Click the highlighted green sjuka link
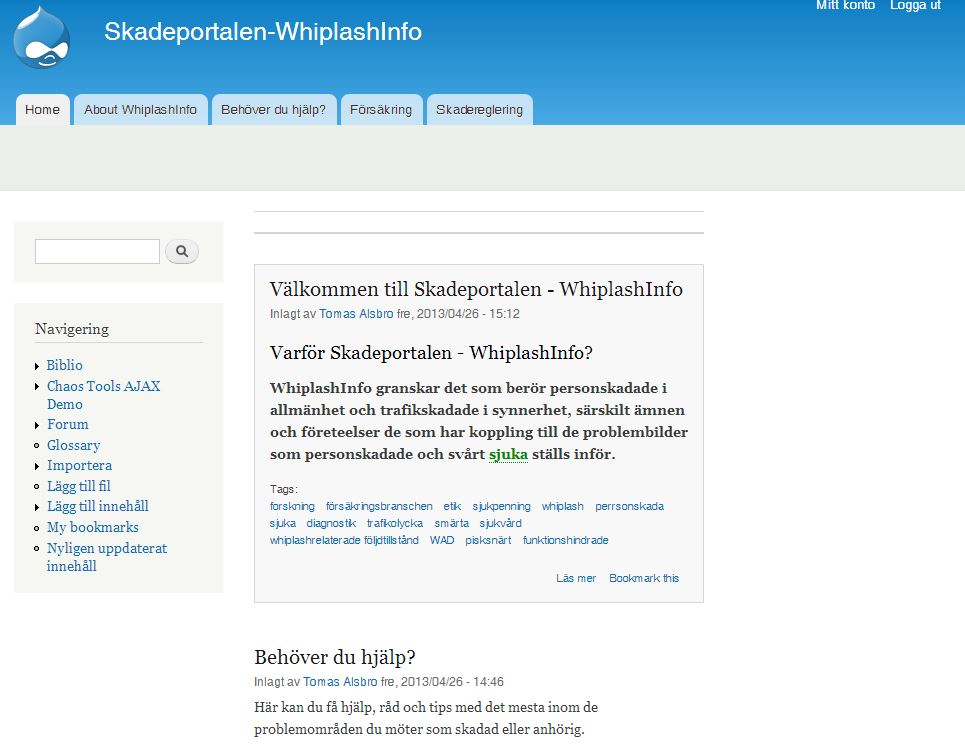 pyautogui.click(x=508, y=454)
